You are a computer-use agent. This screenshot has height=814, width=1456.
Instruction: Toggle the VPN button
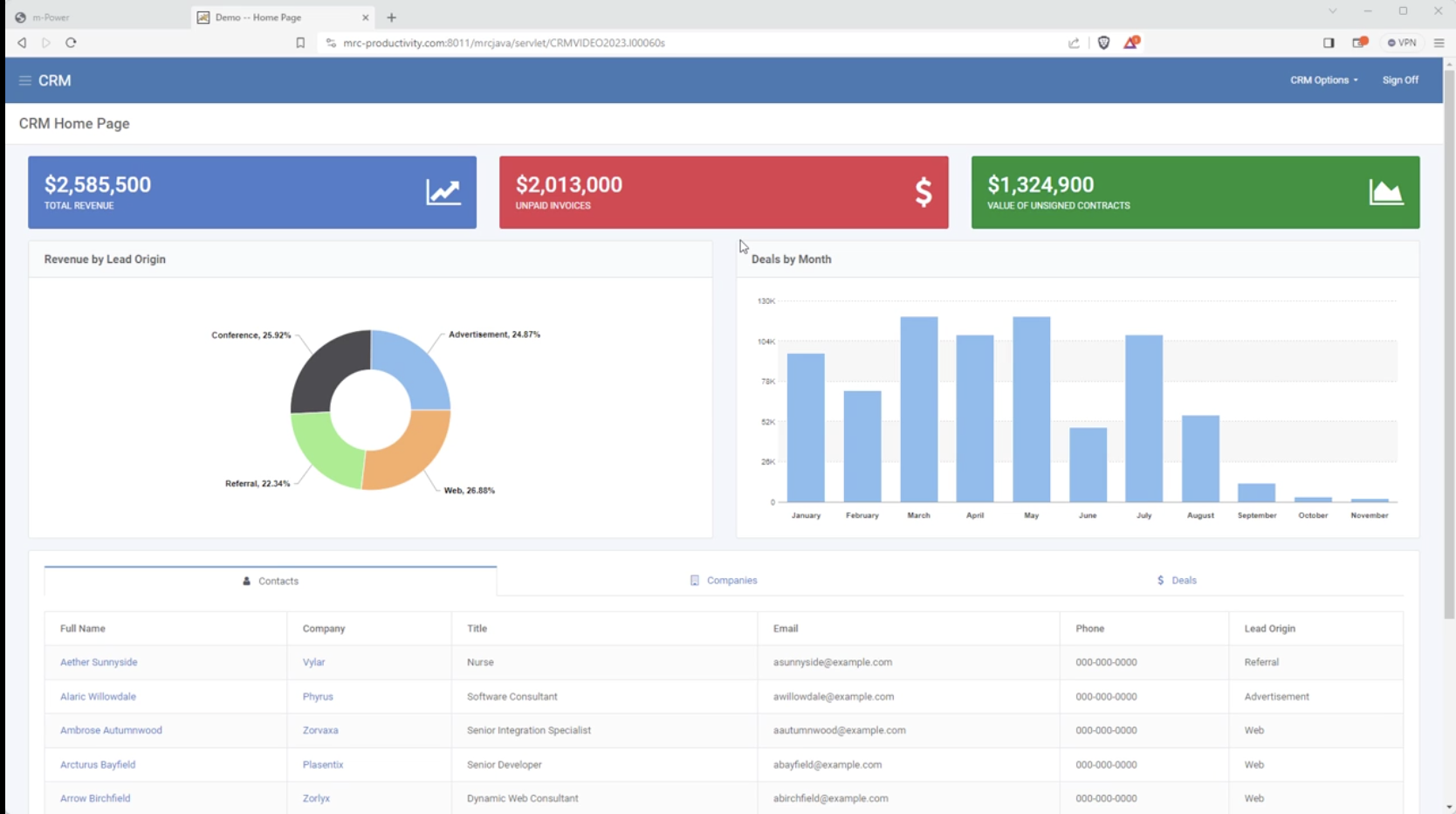click(1402, 43)
